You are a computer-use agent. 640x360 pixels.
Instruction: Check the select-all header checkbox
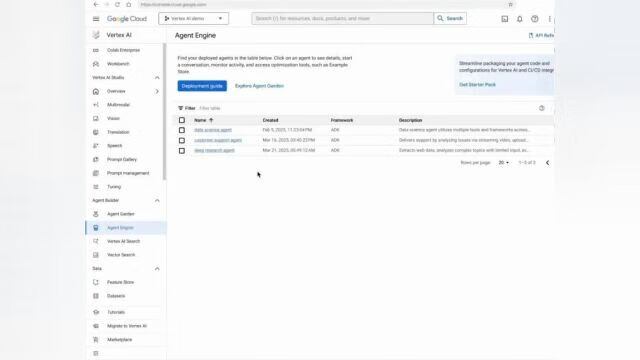tap(182, 120)
